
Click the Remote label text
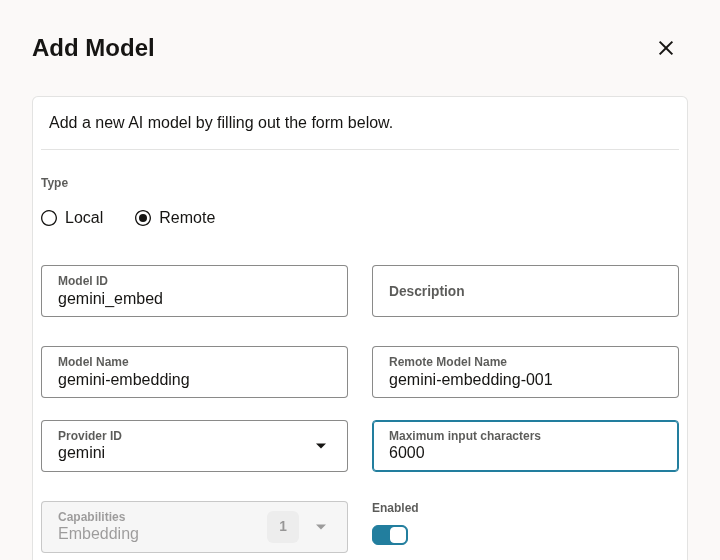(x=187, y=218)
